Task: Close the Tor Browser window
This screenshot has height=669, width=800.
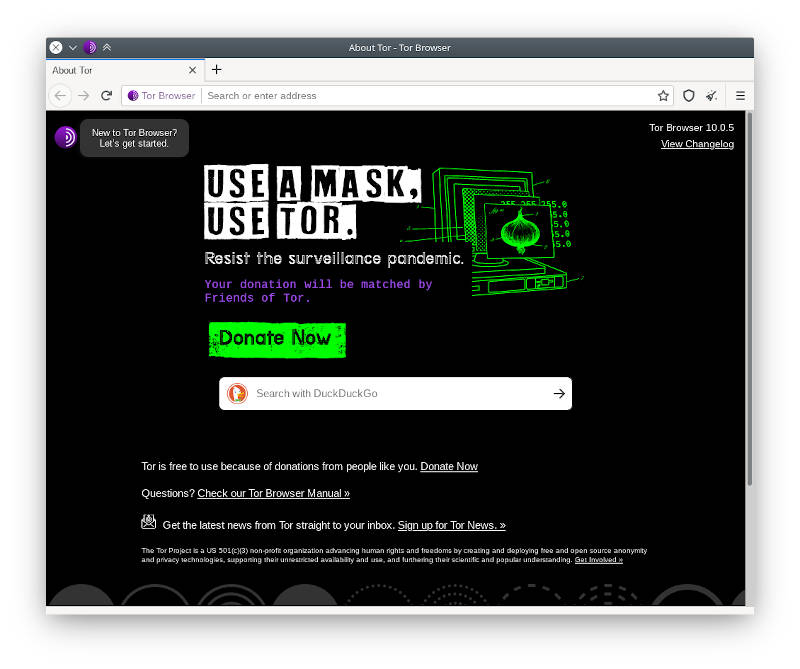Action: 56,47
